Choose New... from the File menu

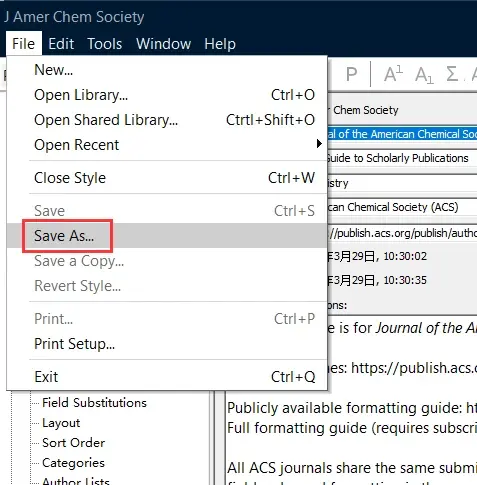167,70
